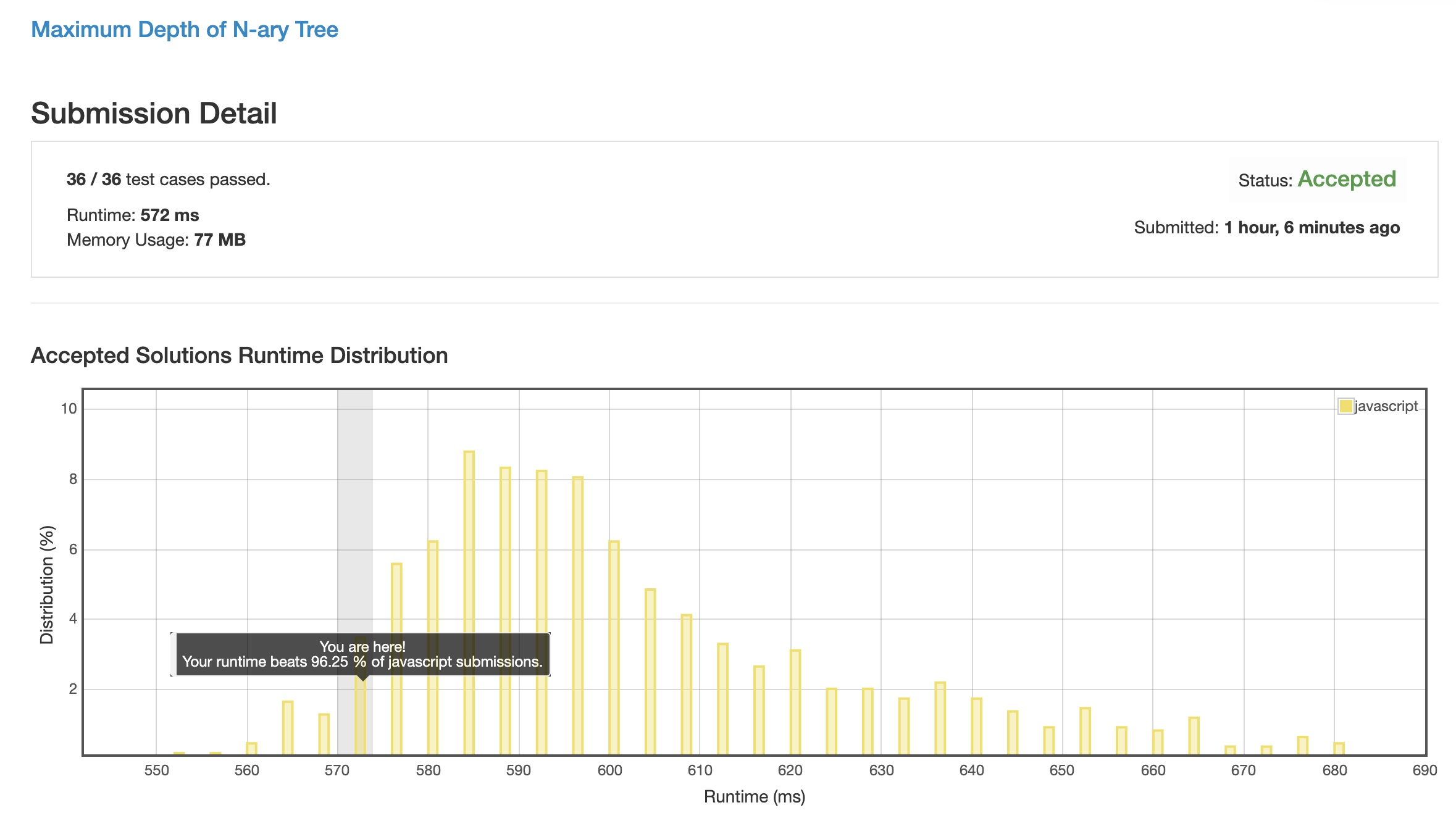Click the bar at 620 ms runtime
Viewport: 1456px width, 821px height.
click(795, 702)
